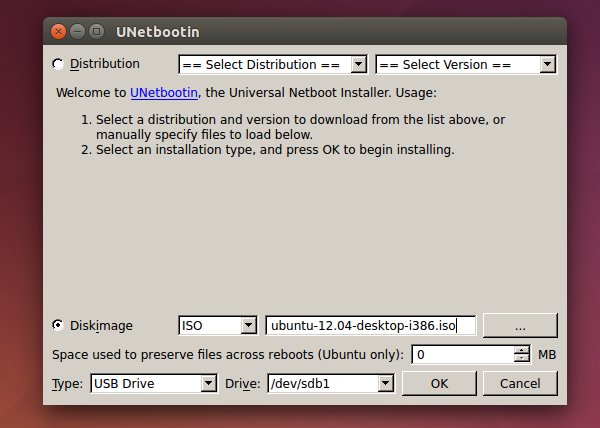Decrease persistent space with down arrow
600x428 pixels.
pyautogui.click(x=522, y=358)
